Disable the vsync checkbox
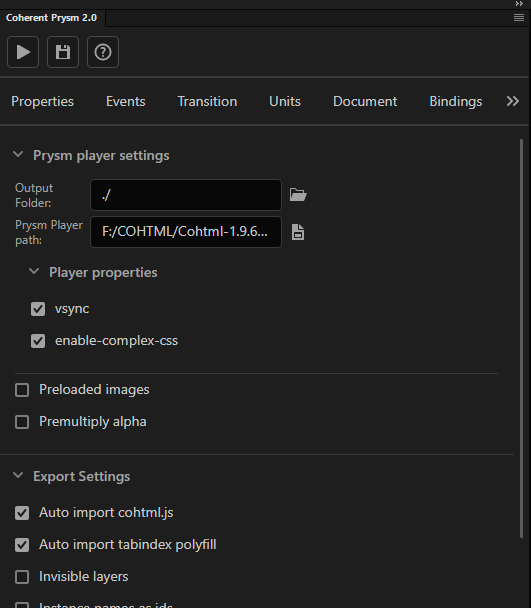Viewport: 531px width, 608px height. pos(38,309)
